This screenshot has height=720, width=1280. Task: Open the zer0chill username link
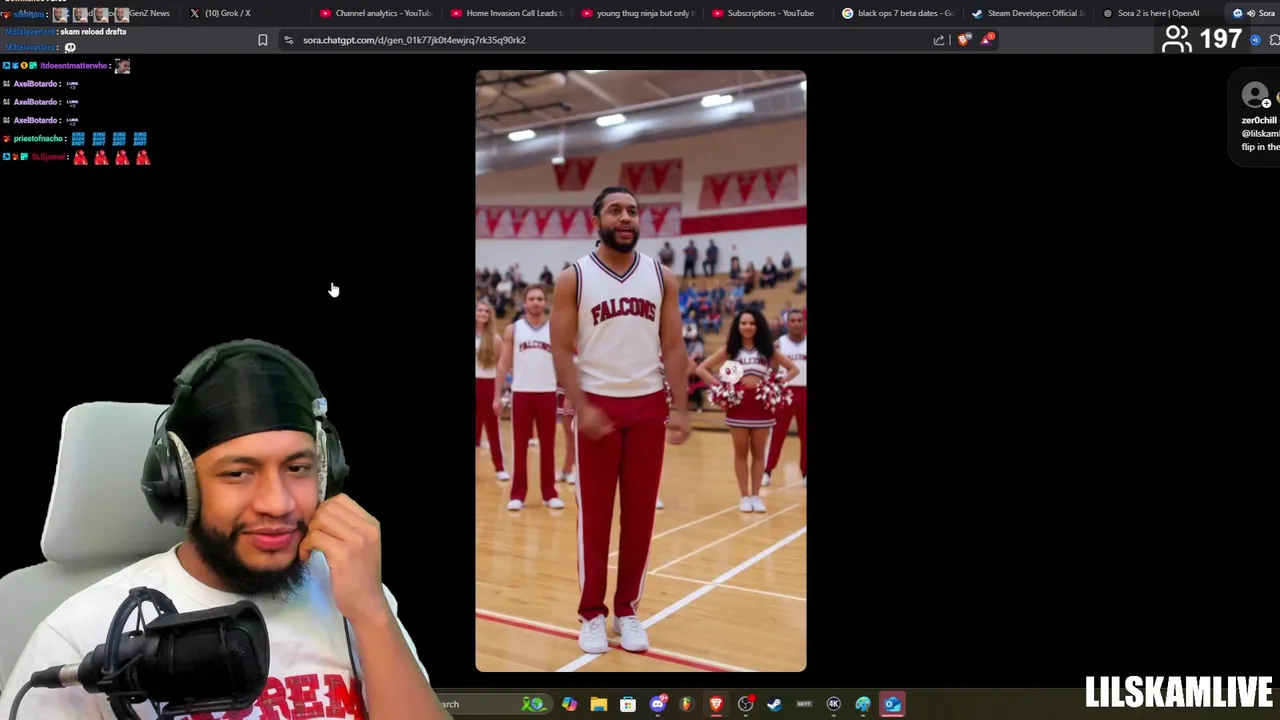click(1259, 120)
